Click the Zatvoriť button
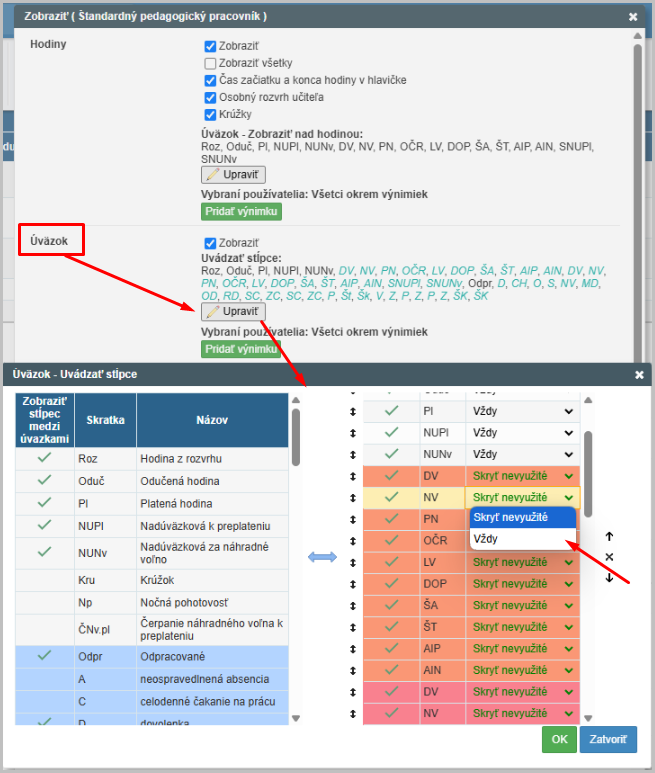The height and width of the screenshot is (773, 655). [608, 739]
